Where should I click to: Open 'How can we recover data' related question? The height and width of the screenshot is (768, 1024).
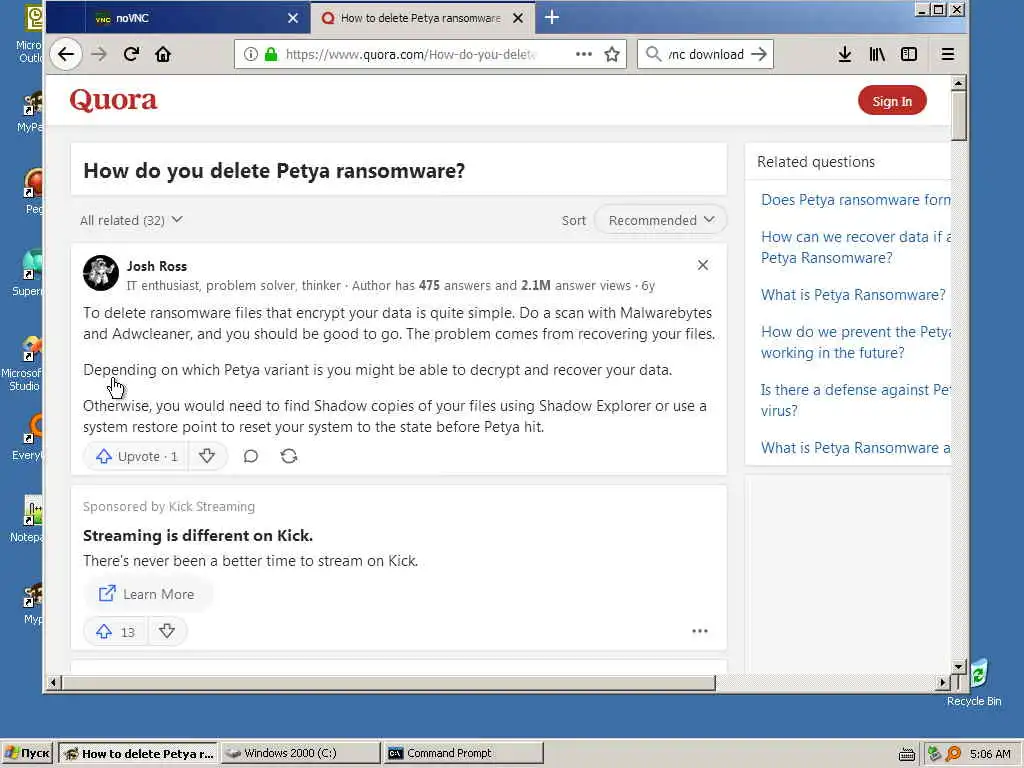tap(856, 247)
